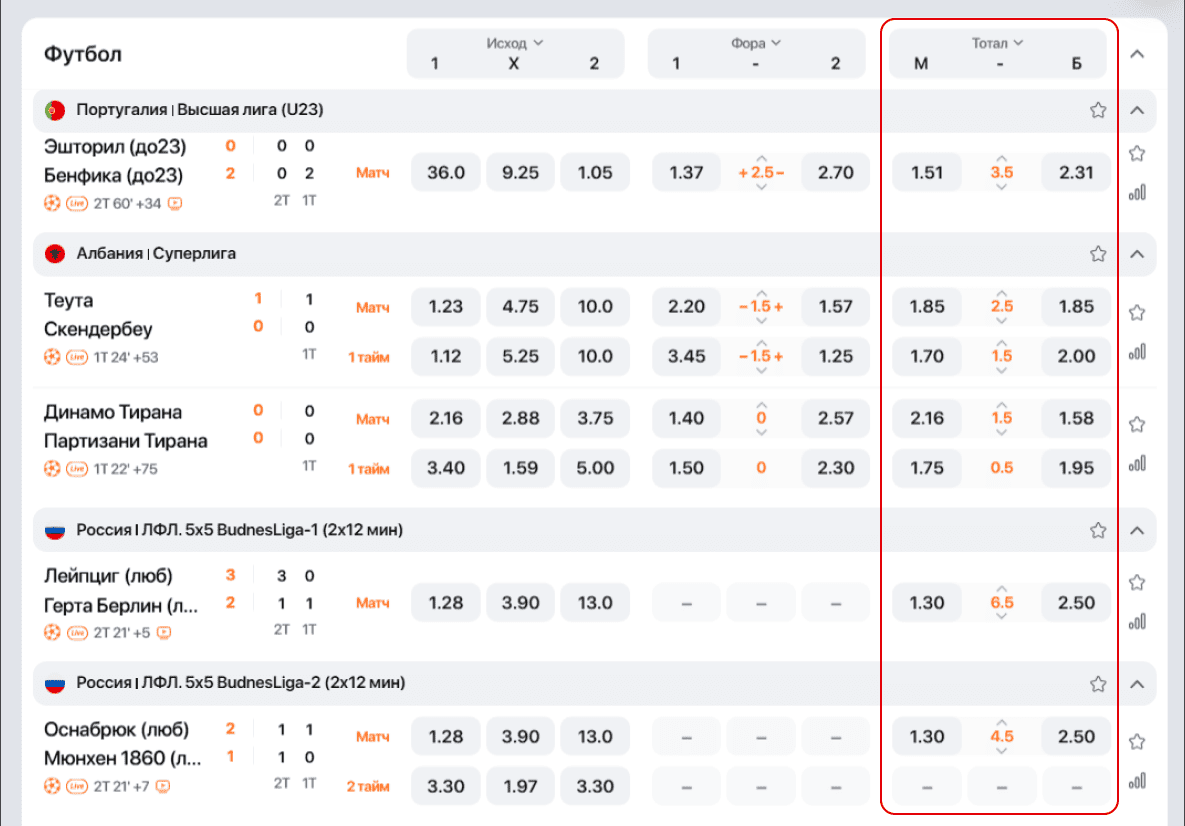Screen dimensions: 1185x826
Task: Open the Исход market dropdown
Action: tap(514, 43)
